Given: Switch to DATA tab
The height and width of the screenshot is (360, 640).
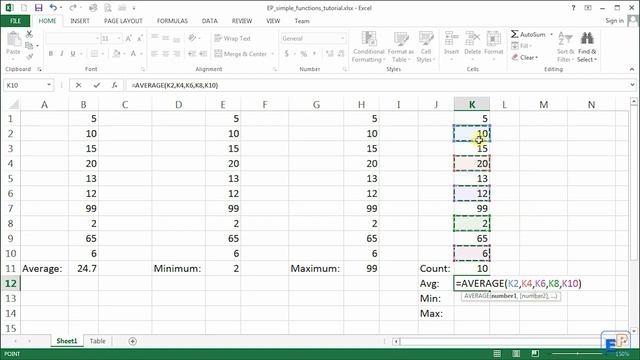Looking at the screenshot, I should point(209,21).
